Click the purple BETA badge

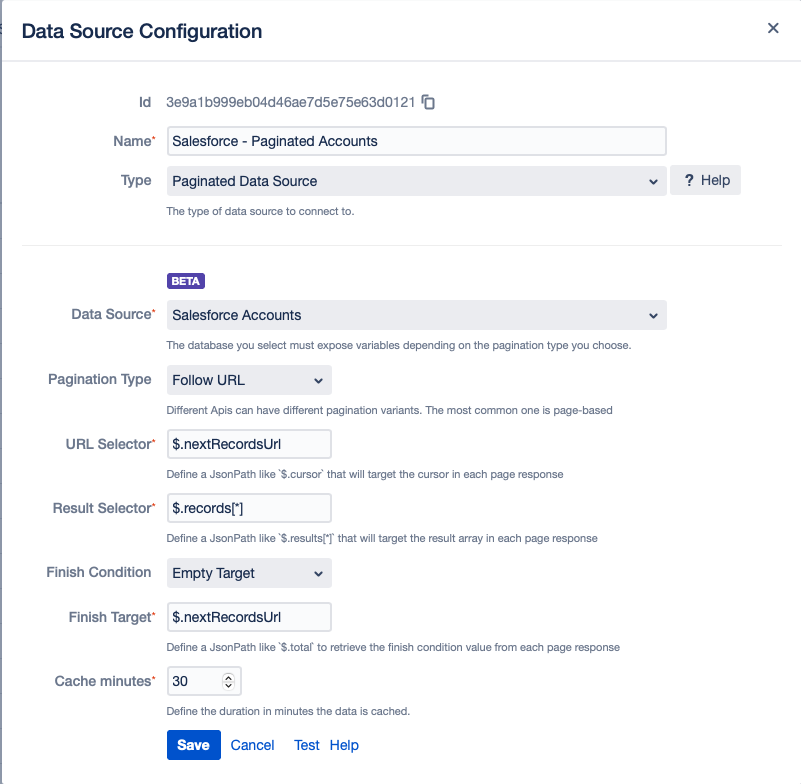tap(186, 281)
